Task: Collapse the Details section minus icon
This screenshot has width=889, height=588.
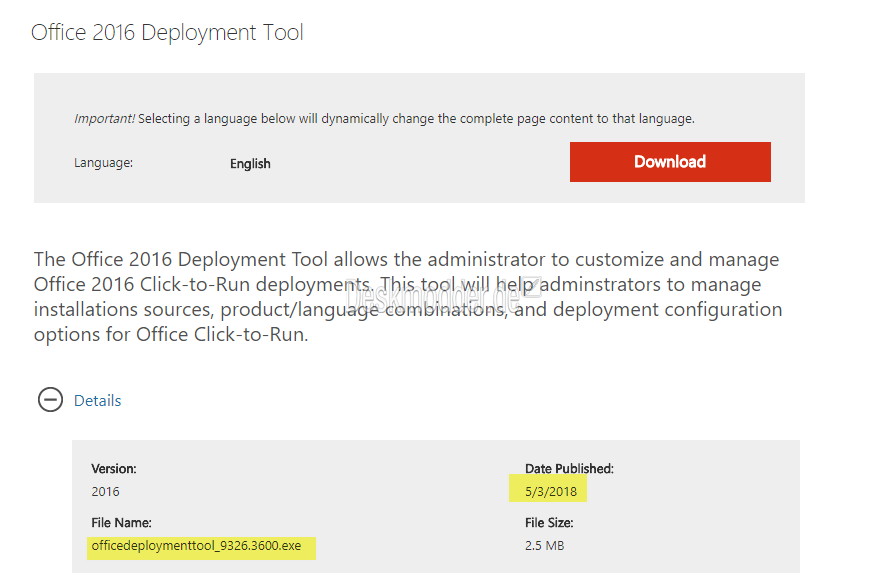Action: point(50,400)
